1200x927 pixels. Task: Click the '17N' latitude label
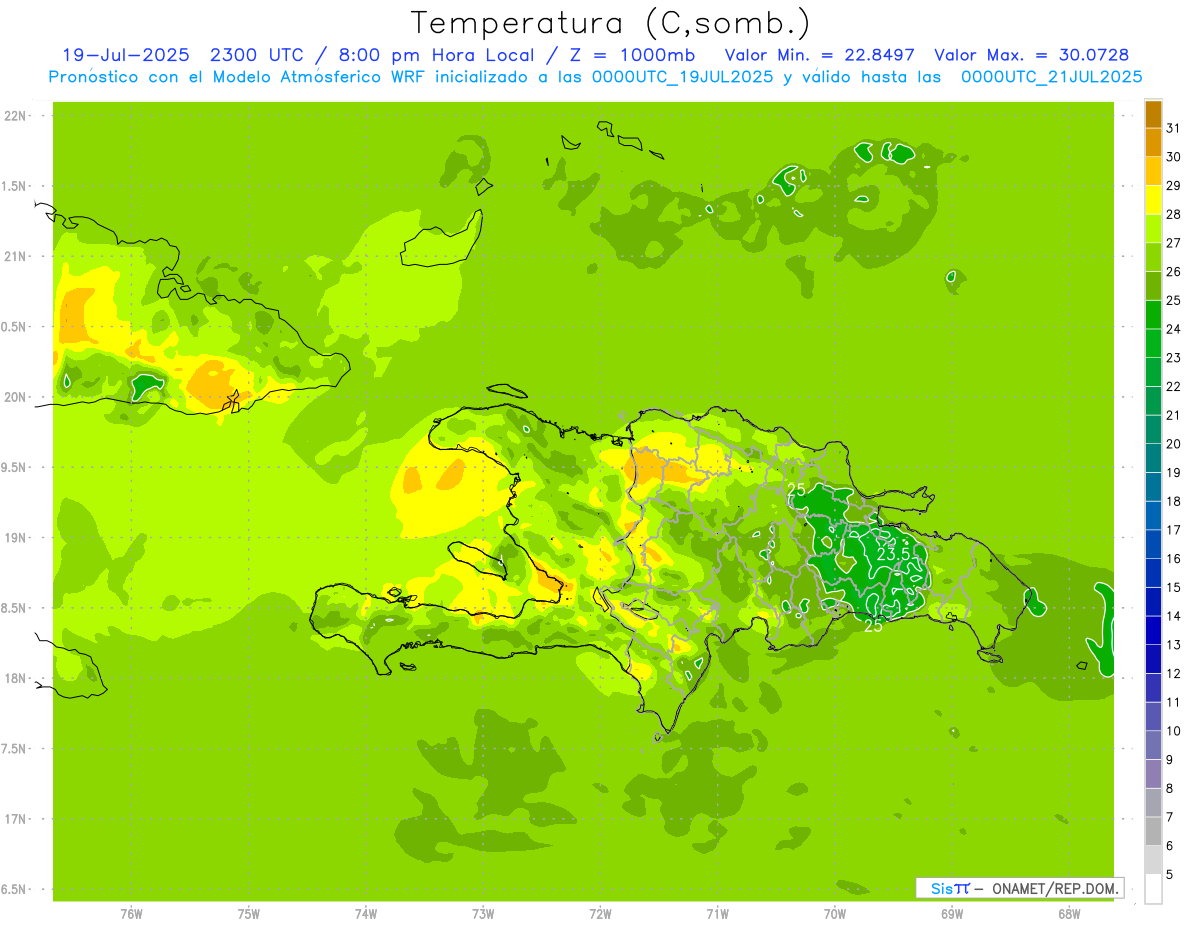(x=14, y=819)
